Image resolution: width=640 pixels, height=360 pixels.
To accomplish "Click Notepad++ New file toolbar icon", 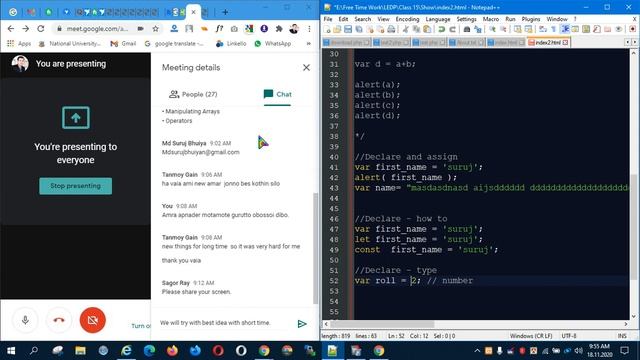I will [x=327, y=29].
